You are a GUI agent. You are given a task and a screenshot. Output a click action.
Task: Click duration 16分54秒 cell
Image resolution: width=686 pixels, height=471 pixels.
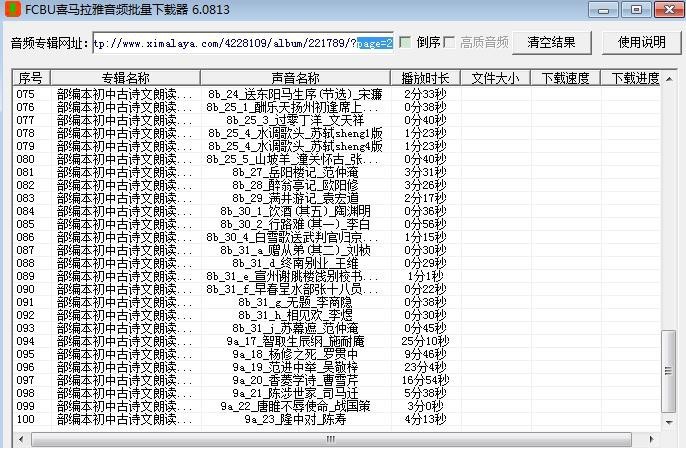[x=425, y=380]
